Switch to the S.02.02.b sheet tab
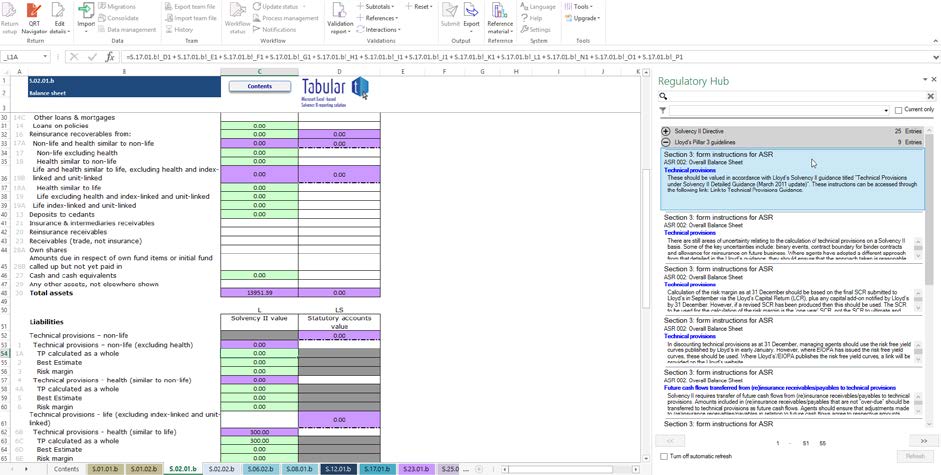Screen dimensions: 941x475 coord(220,469)
